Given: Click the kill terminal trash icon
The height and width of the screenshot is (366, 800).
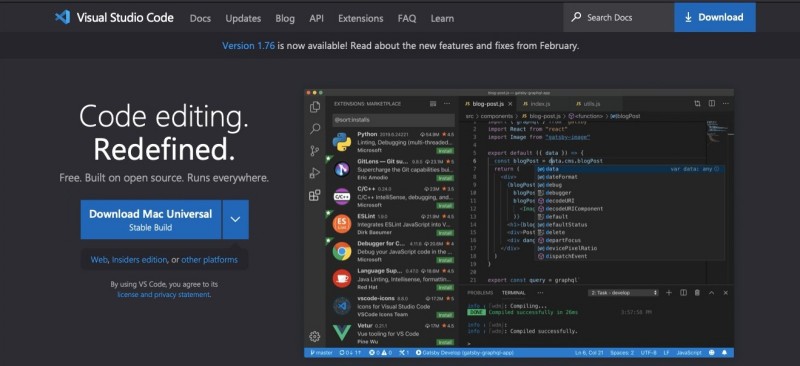Looking at the screenshot, I should (x=697, y=292).
